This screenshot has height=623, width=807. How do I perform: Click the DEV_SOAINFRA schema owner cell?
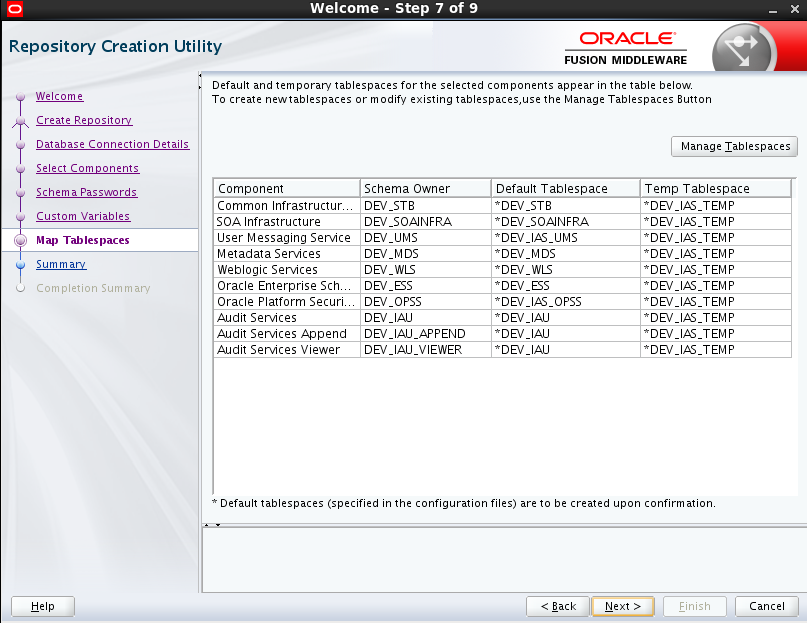[426, 222]
